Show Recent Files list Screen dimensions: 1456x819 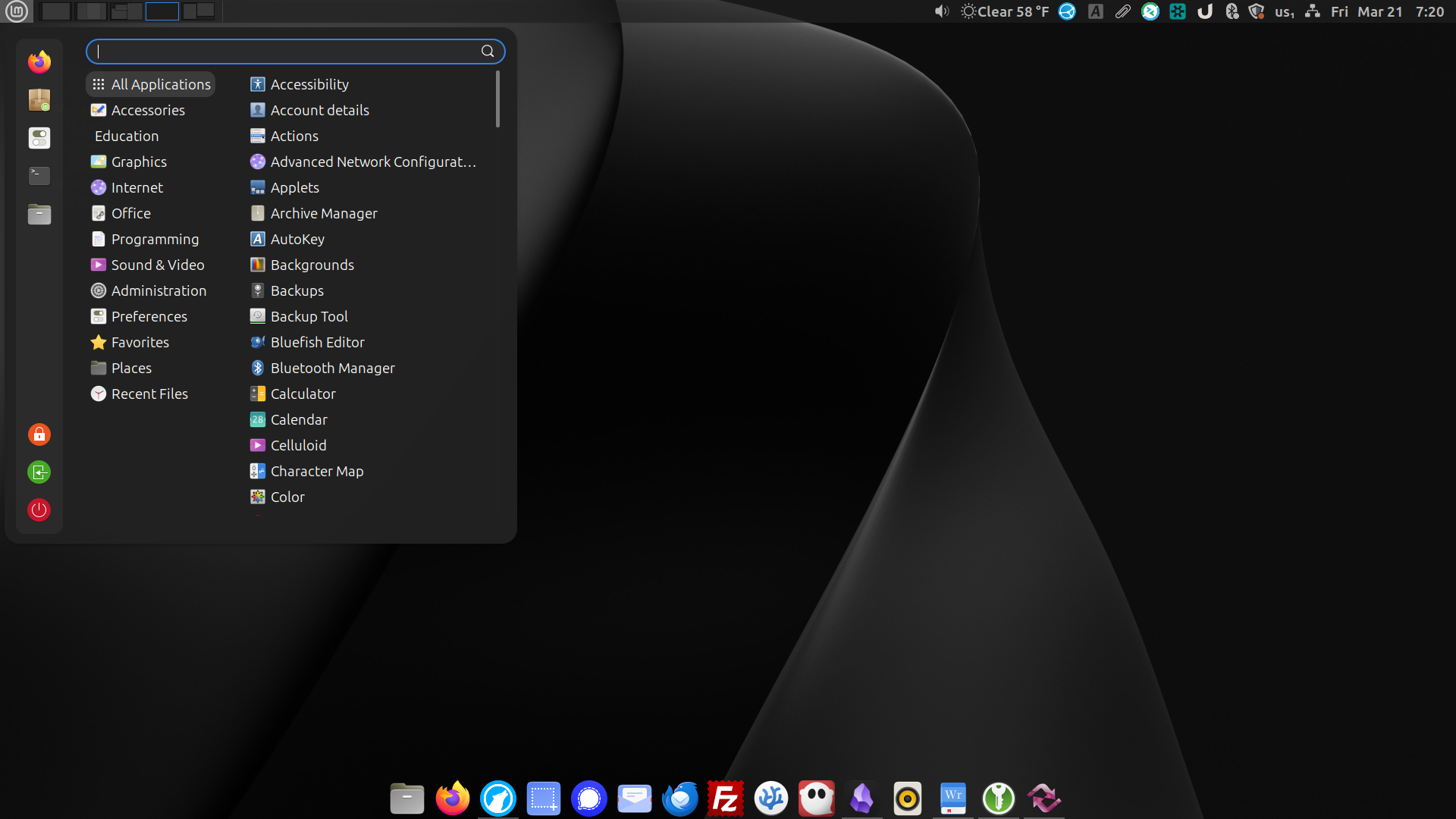click(151, 394)
